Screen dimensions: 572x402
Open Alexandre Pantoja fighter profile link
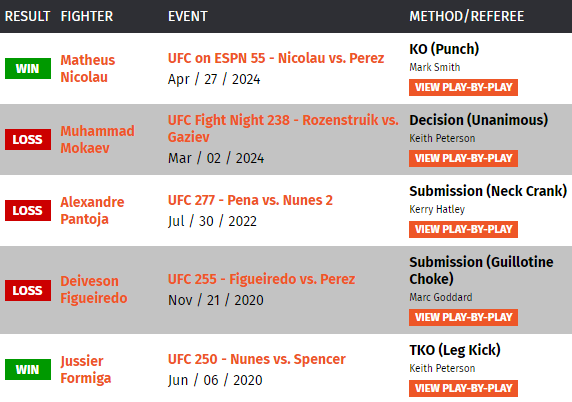pyautogui.click(x=92, y=210)
